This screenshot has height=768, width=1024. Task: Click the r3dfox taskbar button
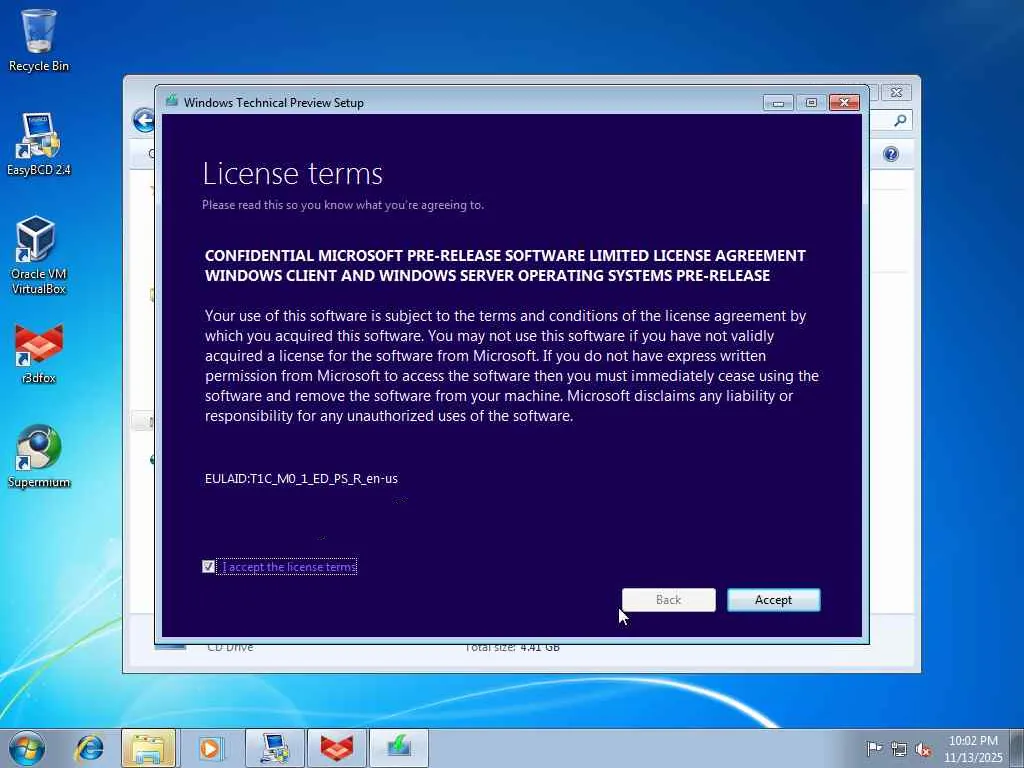coord(337,748)
